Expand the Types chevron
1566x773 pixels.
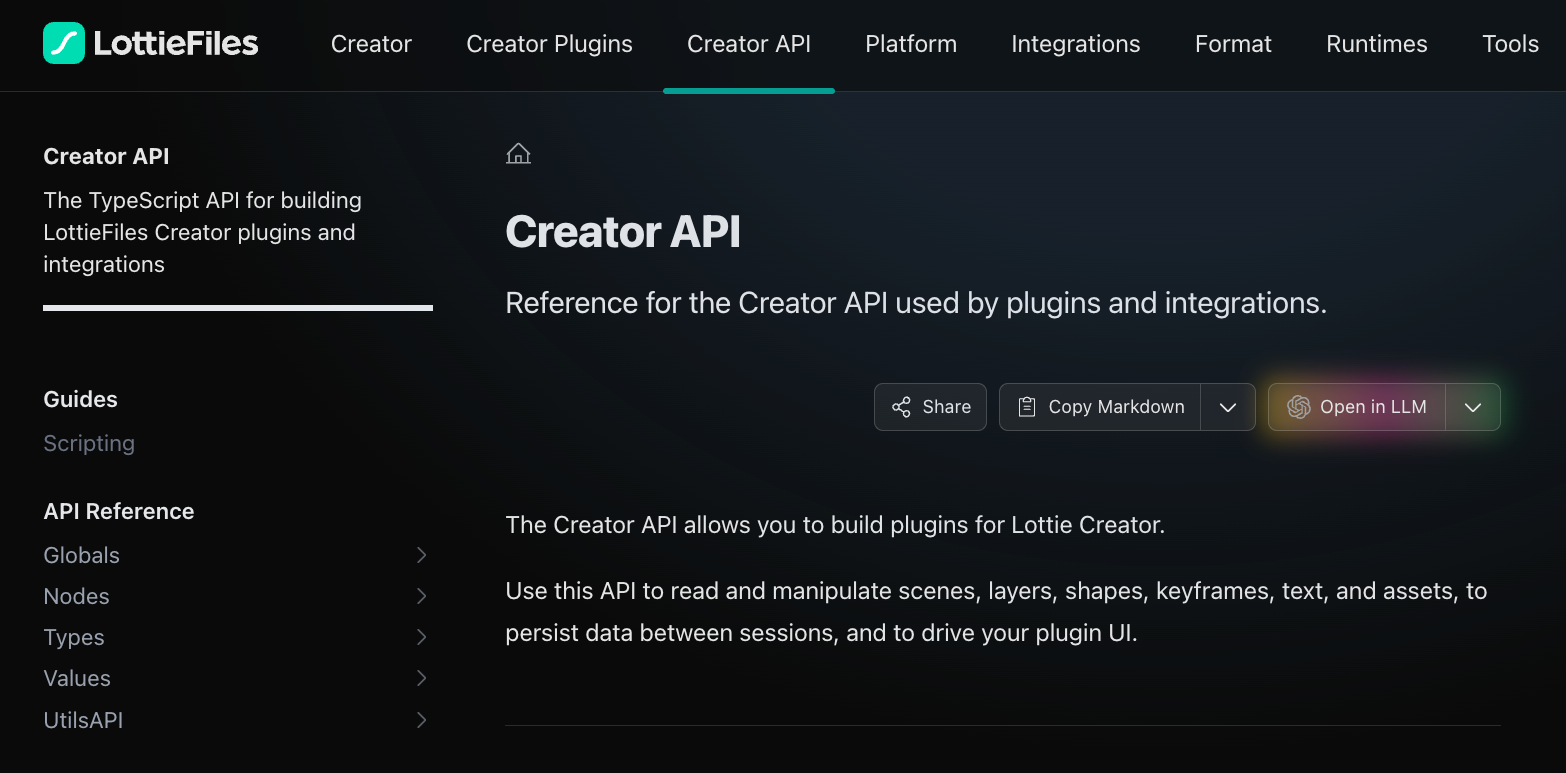421,637
